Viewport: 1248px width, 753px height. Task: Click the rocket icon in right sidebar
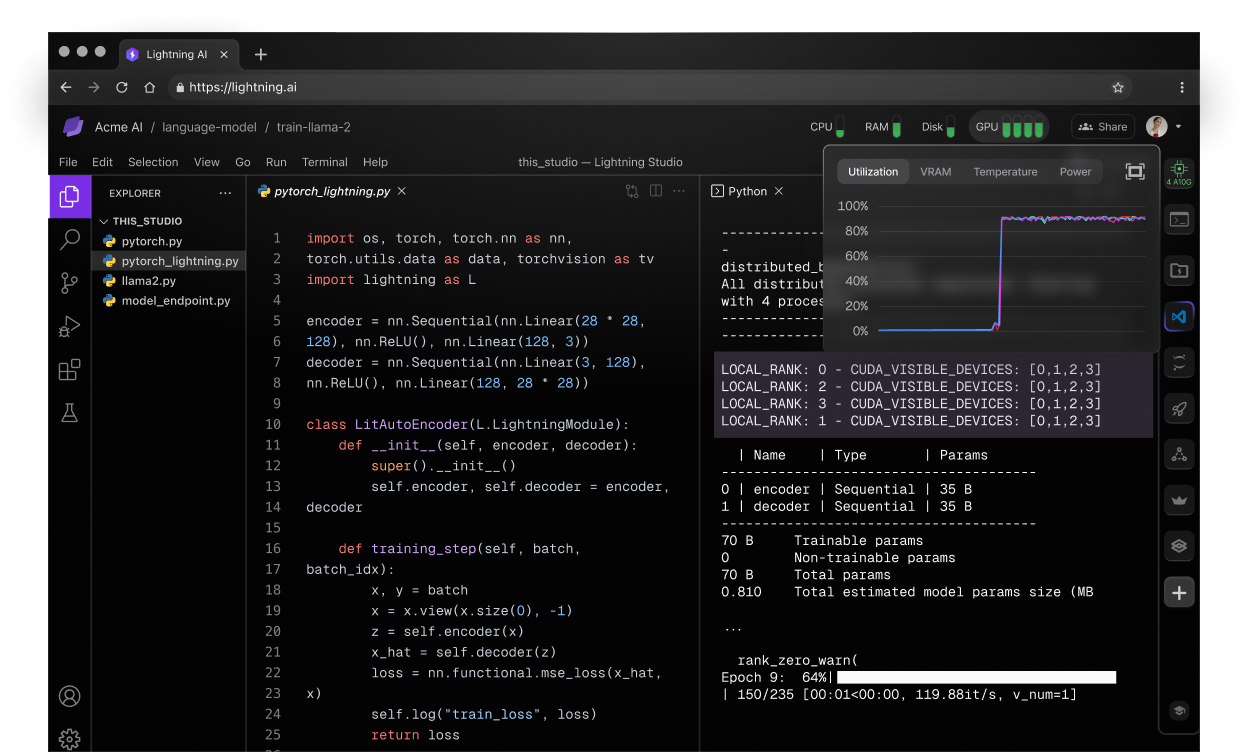1179,408
